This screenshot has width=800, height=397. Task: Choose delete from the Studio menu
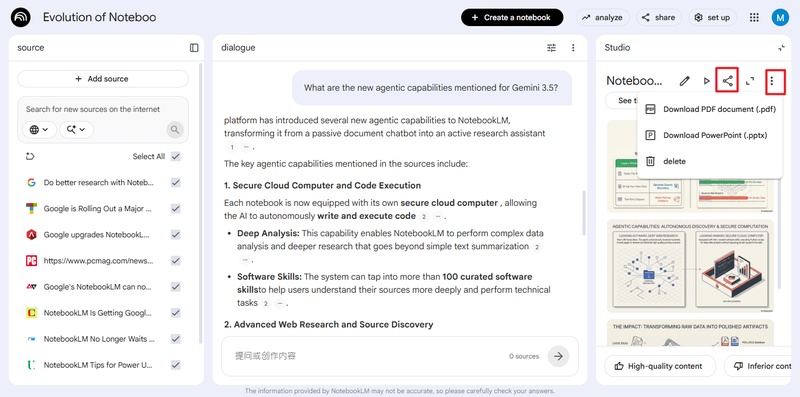tap(710, 161)
